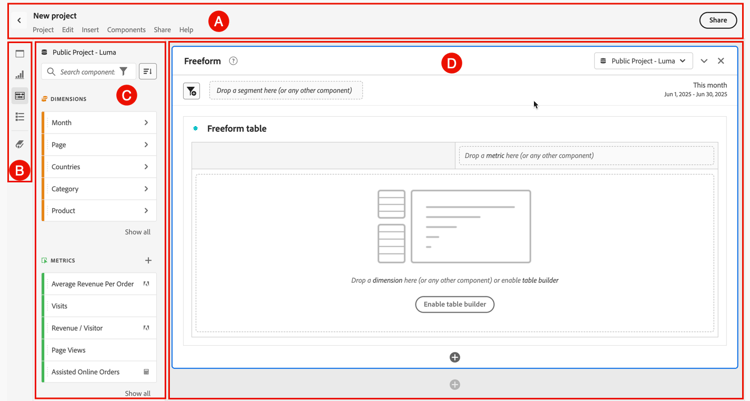
Task: Click Show all under Metrics
Action: 138,393
